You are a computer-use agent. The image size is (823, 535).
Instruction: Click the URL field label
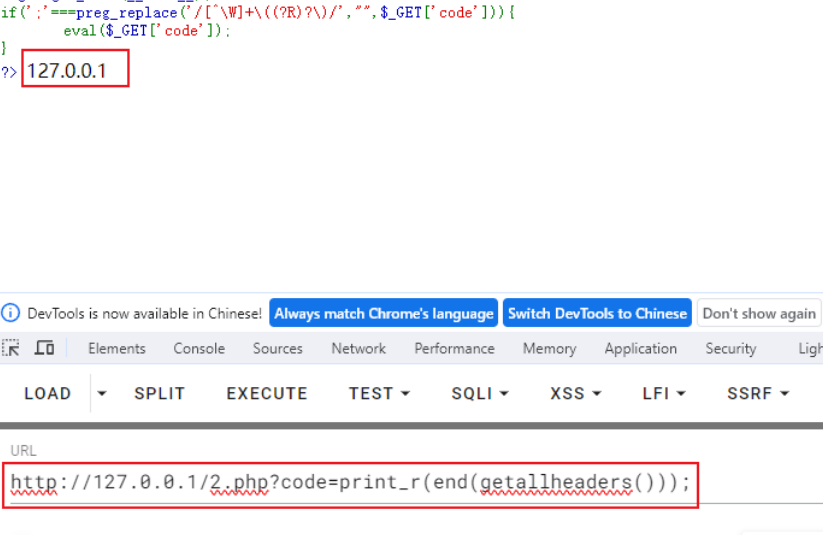click(x=23, y=450)
